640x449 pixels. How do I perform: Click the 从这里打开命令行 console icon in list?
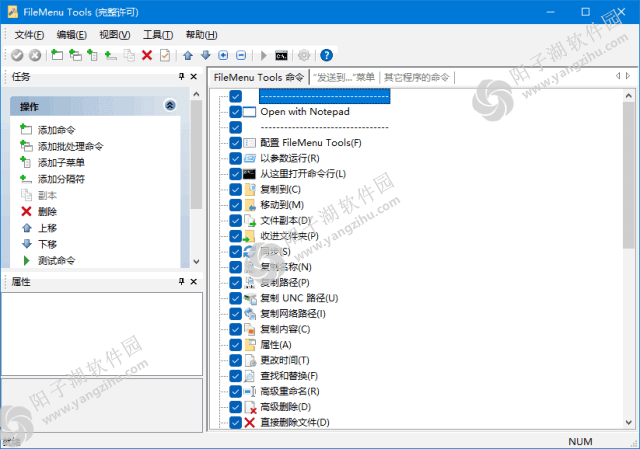coord(249,174)
